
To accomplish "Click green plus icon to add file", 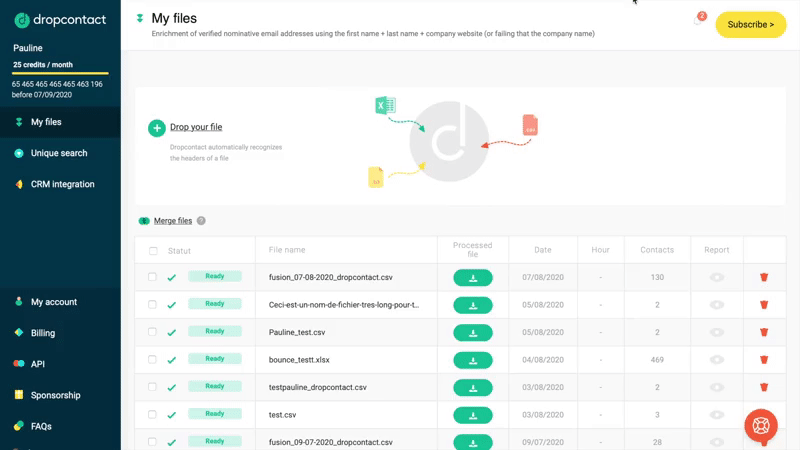I will pos(157,128).
